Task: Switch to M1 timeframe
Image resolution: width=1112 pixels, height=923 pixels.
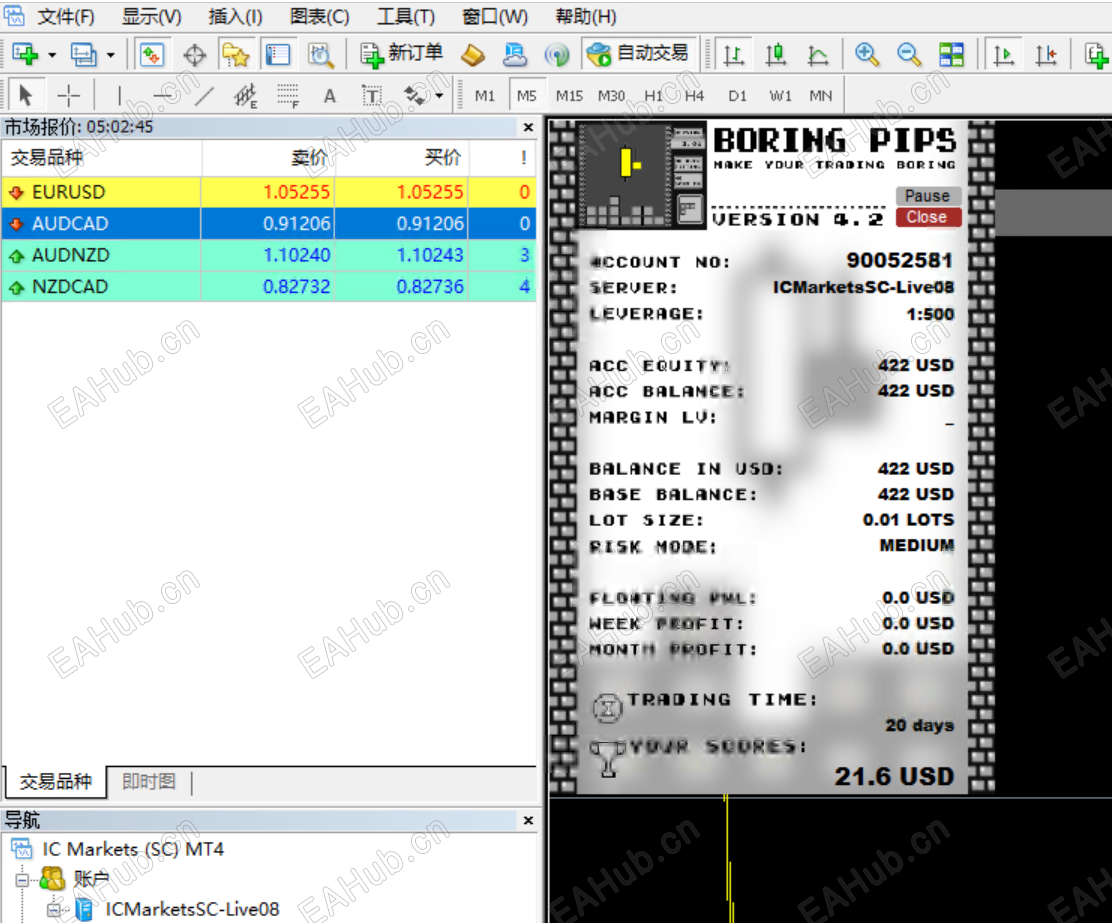Action: tap(484, 95)
